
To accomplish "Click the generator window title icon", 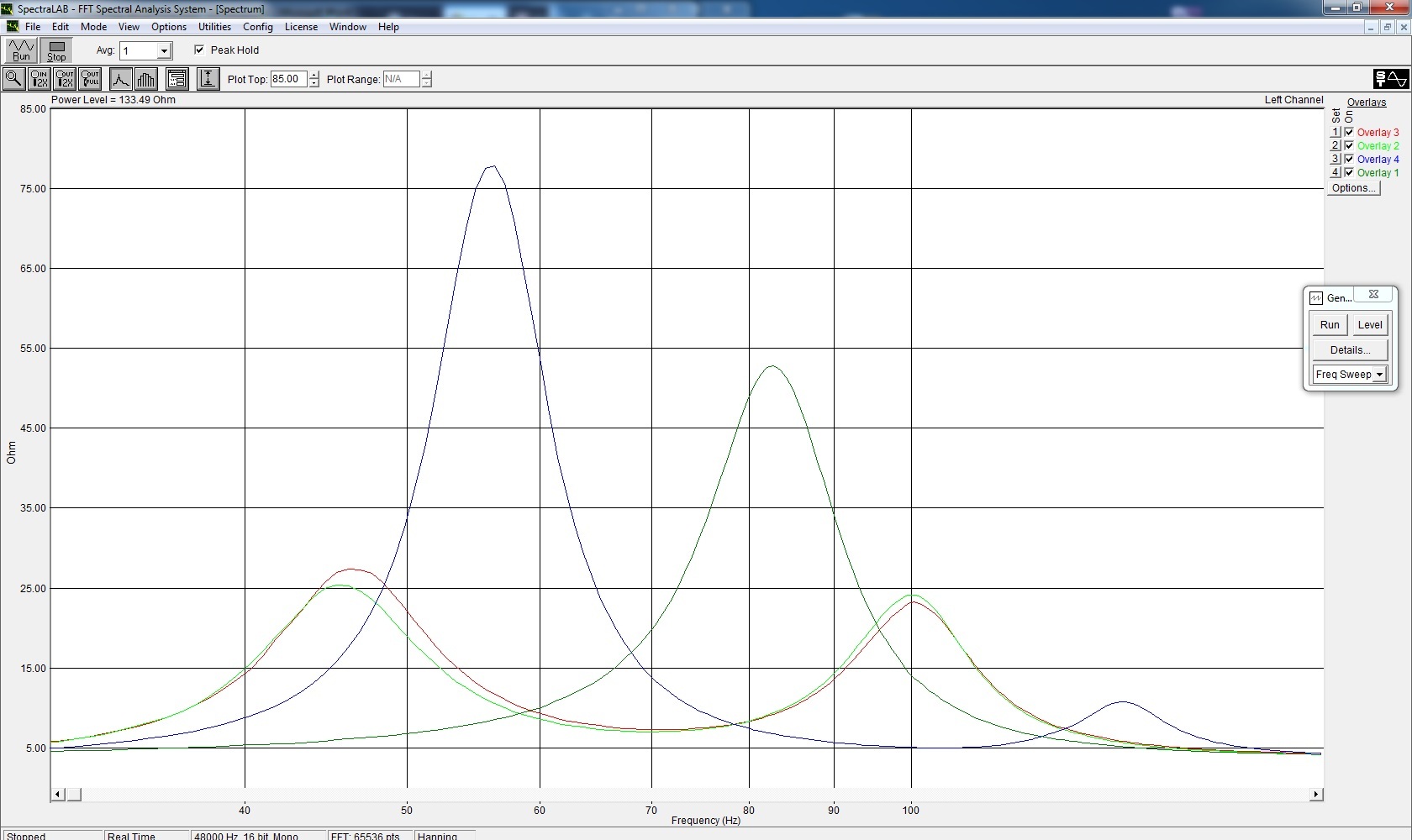I will point(1316,298).
